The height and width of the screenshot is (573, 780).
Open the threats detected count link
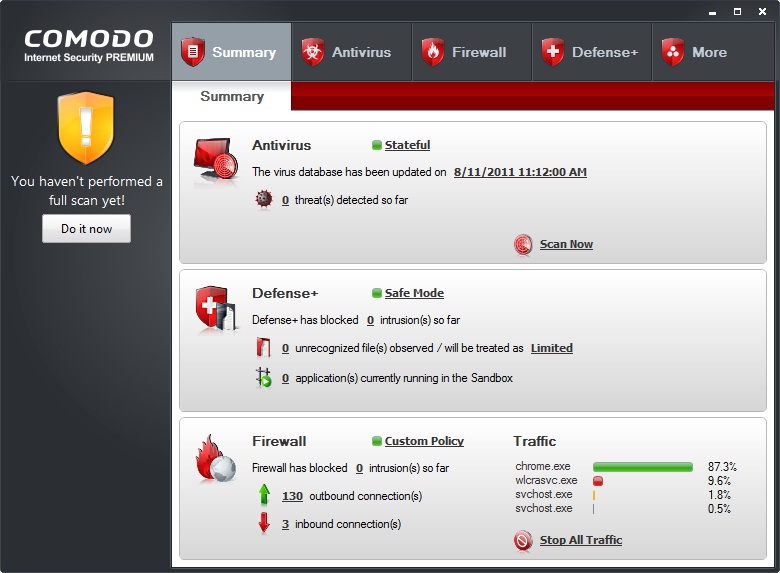[x=285, y=200]
